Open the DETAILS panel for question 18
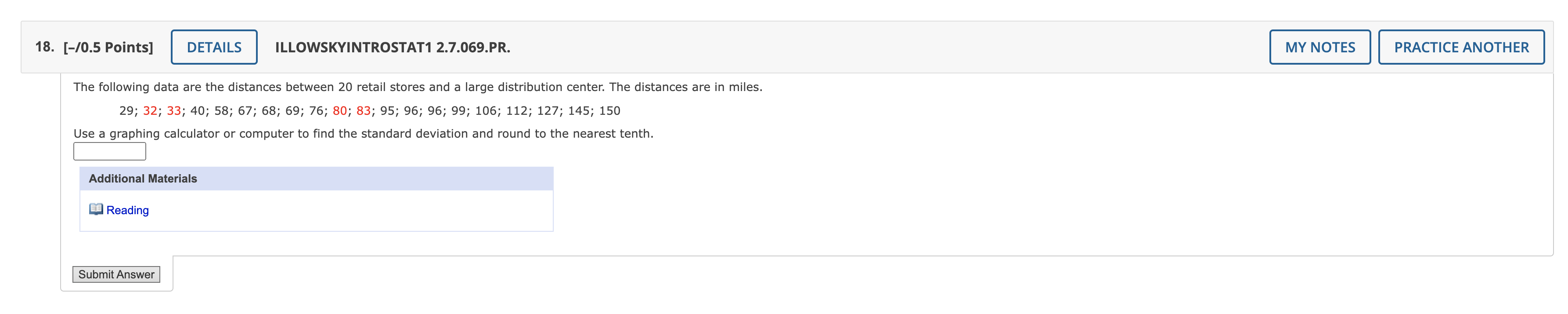Viewport: 1568px width, 314px height. point(214,47)
